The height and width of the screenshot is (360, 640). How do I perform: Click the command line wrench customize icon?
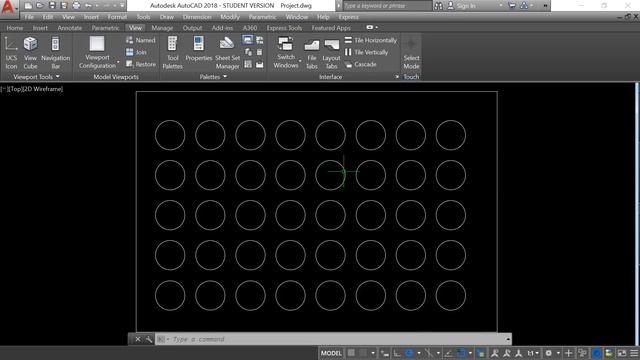(x=149, y=339)
